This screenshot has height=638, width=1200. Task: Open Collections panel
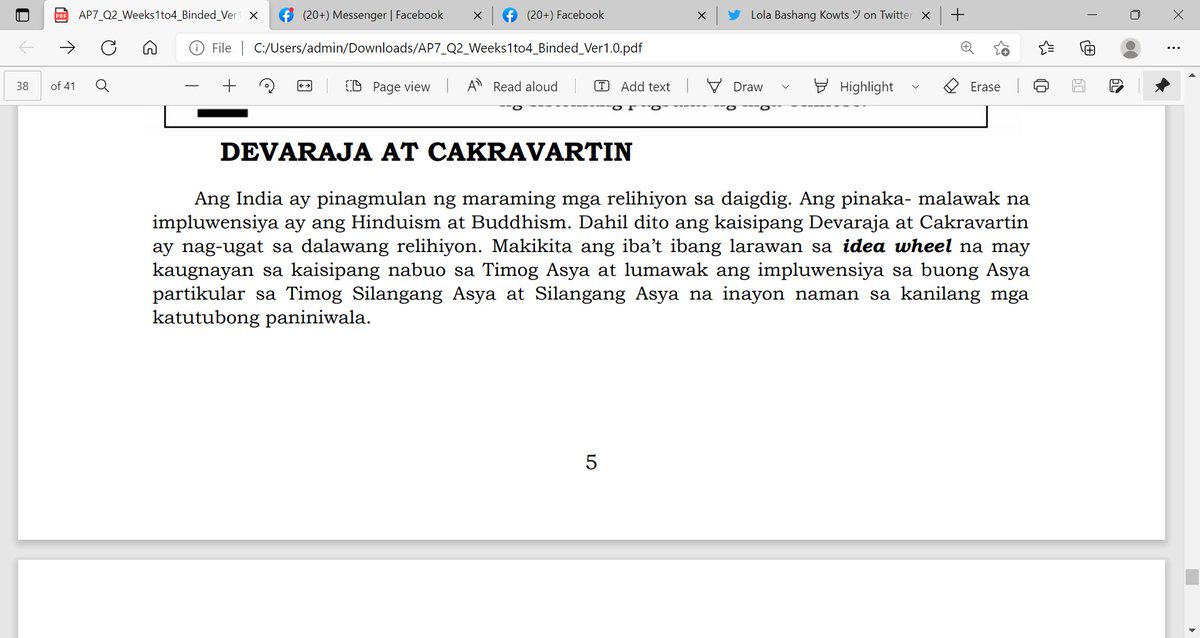pos(1088,47)
